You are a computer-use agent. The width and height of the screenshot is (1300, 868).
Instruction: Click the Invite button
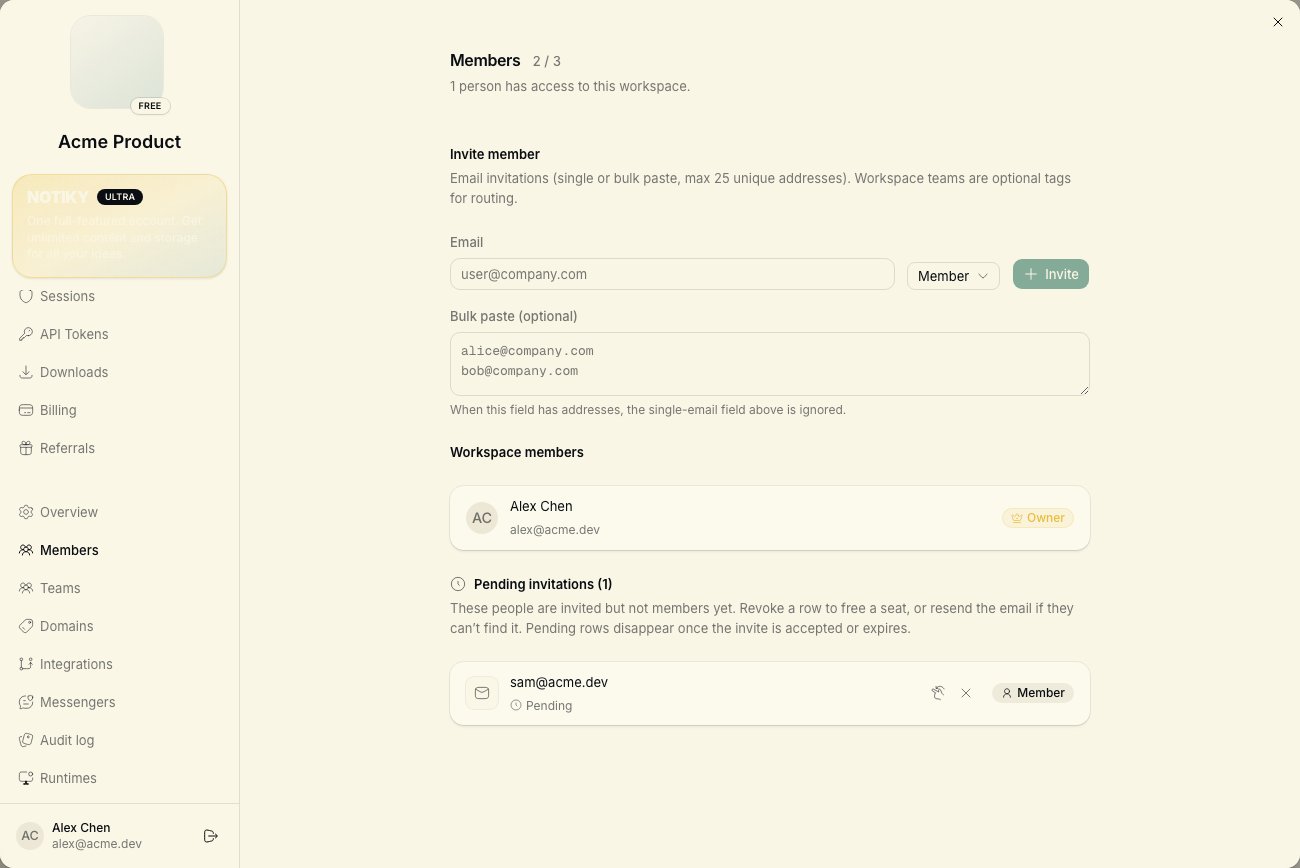coord(1051,274)
